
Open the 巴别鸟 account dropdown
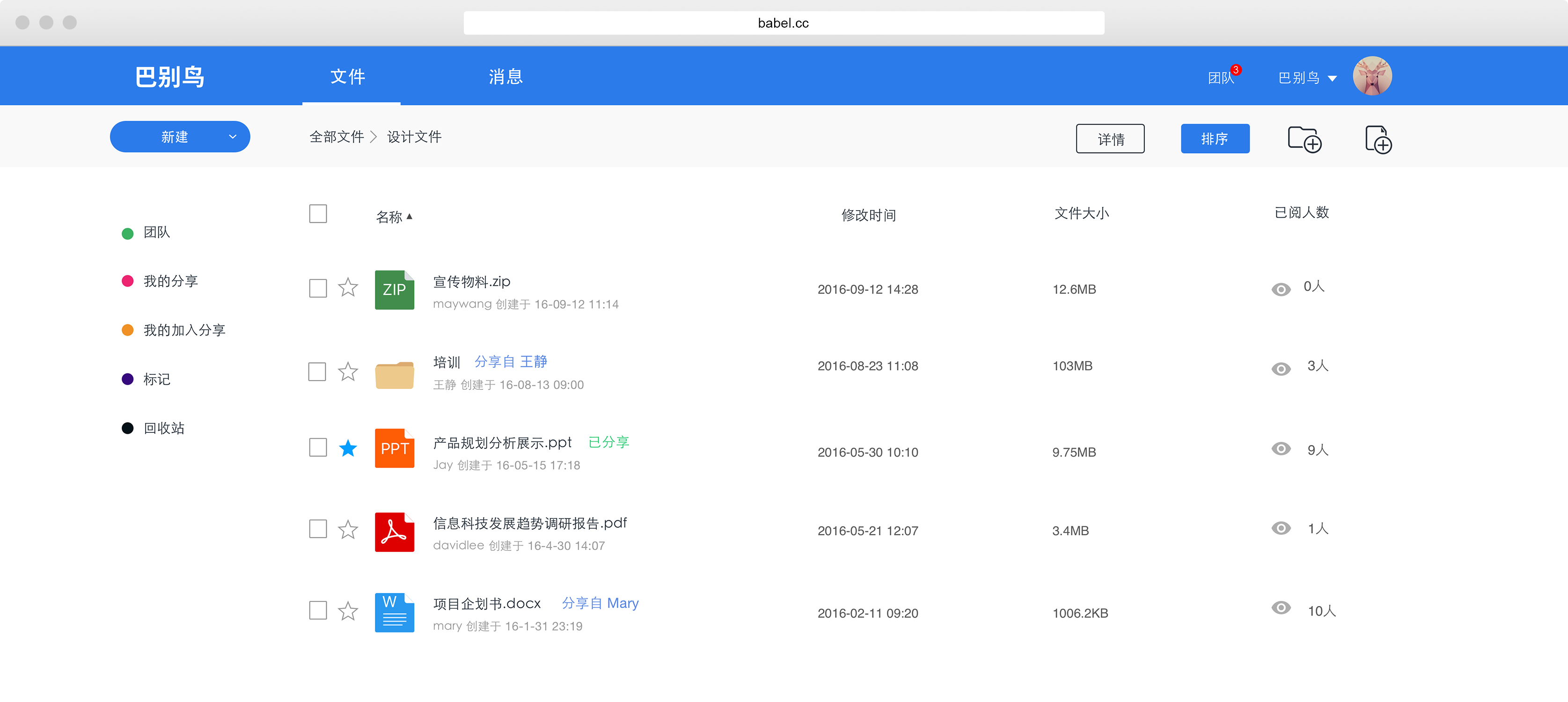(1306, 77)
